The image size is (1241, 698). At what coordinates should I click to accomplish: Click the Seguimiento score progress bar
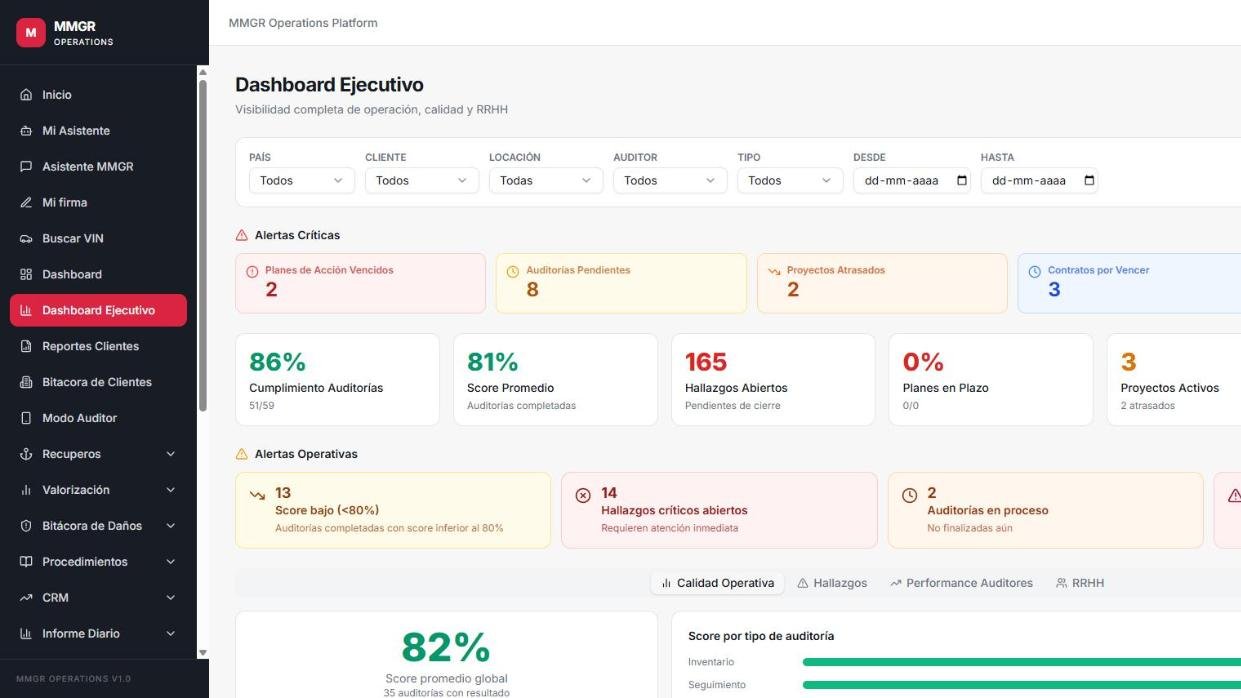click(x=1022, y=685)
